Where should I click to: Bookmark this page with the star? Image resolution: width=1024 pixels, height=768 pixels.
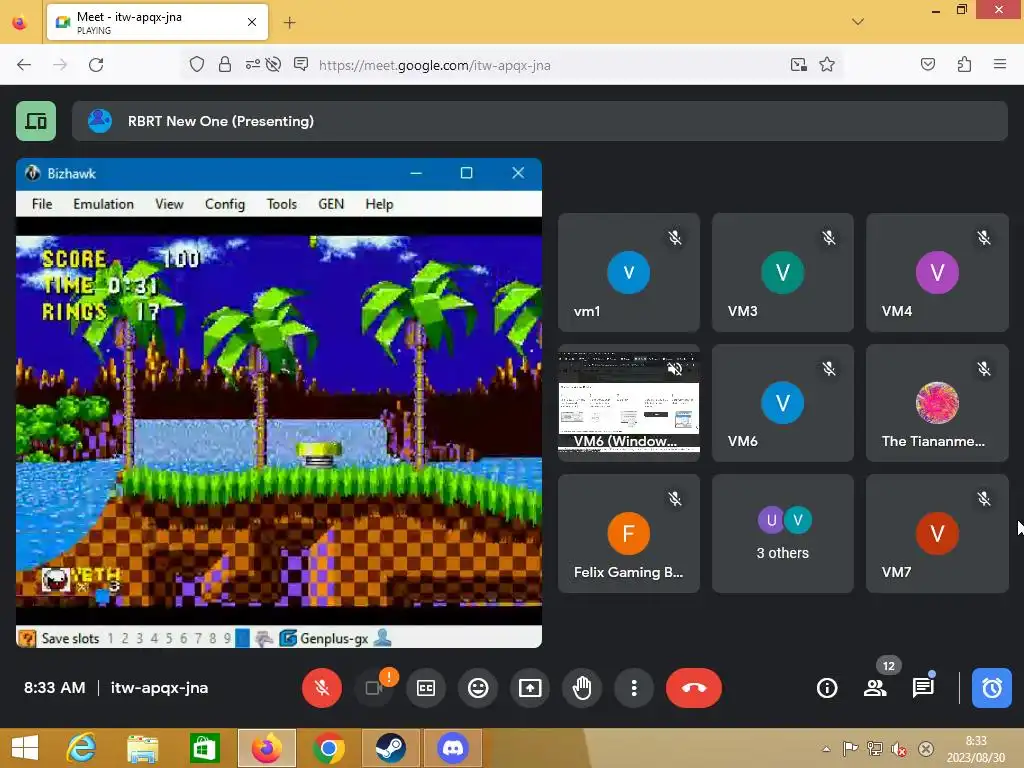coord(827,65)
